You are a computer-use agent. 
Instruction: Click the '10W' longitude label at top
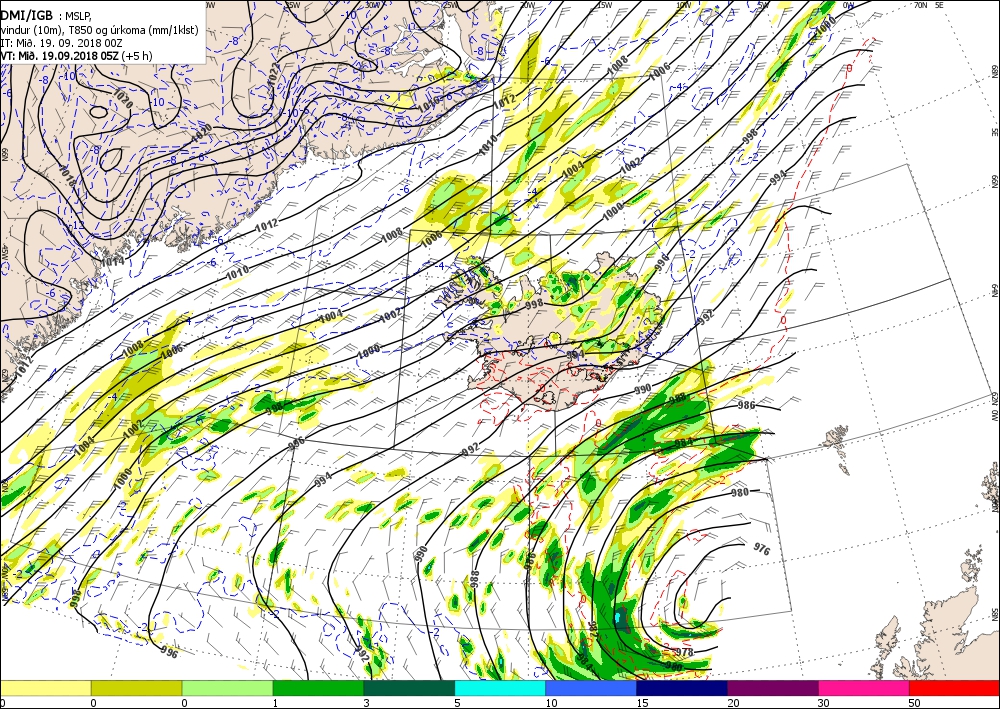[683, 5]
